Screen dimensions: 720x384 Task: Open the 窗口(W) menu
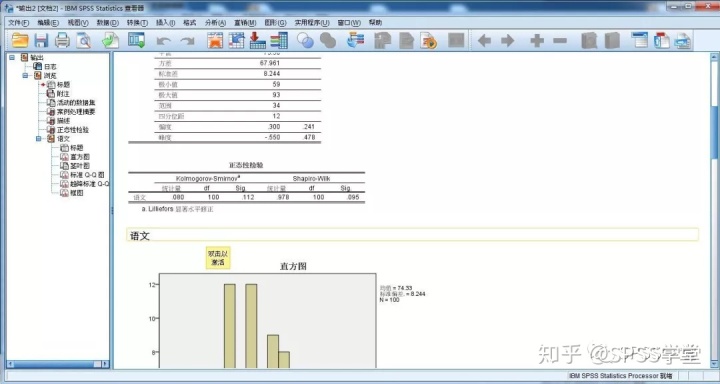coord(349,23)
